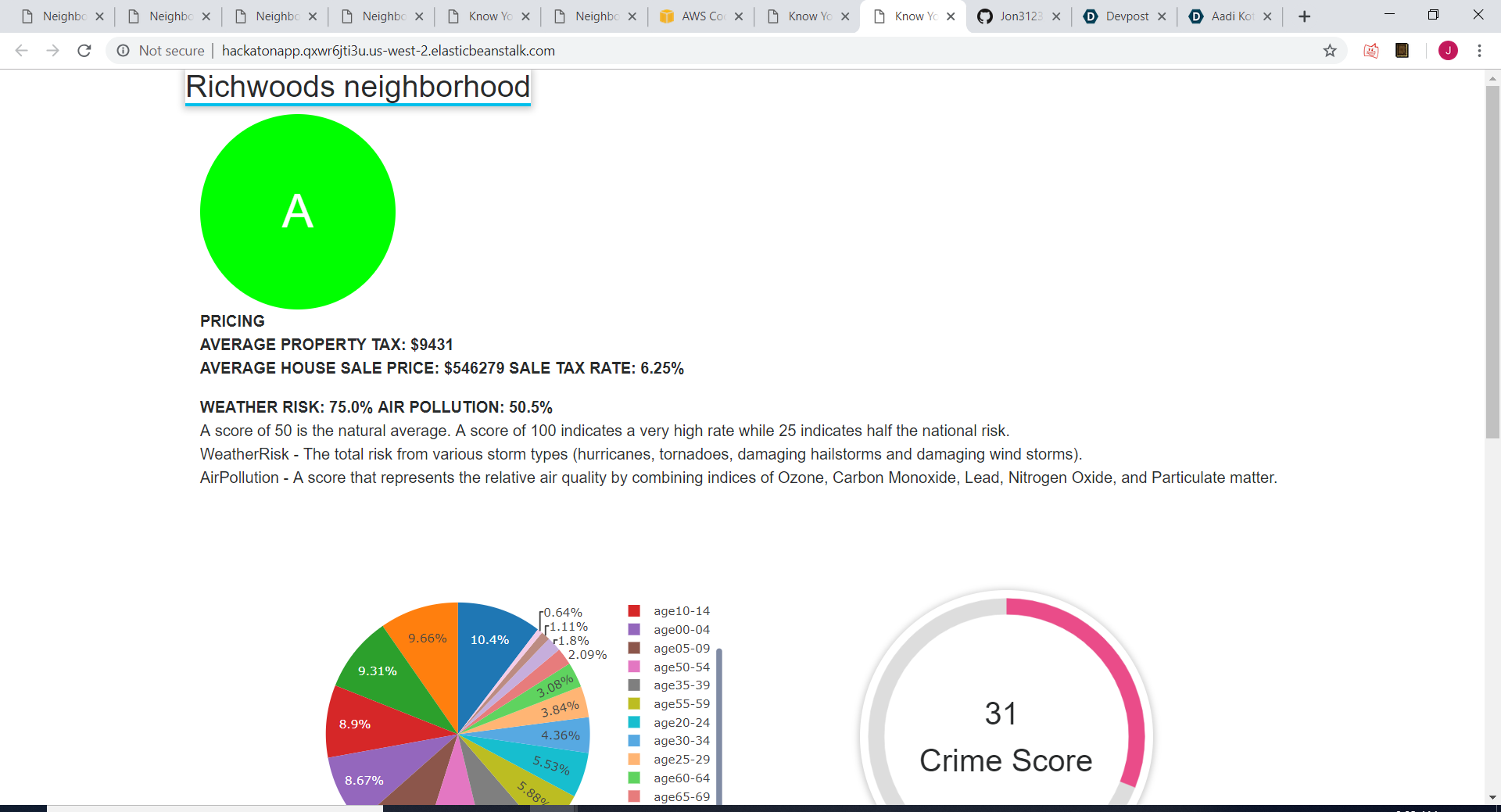
Task: Click the green A grade circle
Action: [x=298, y=212]
